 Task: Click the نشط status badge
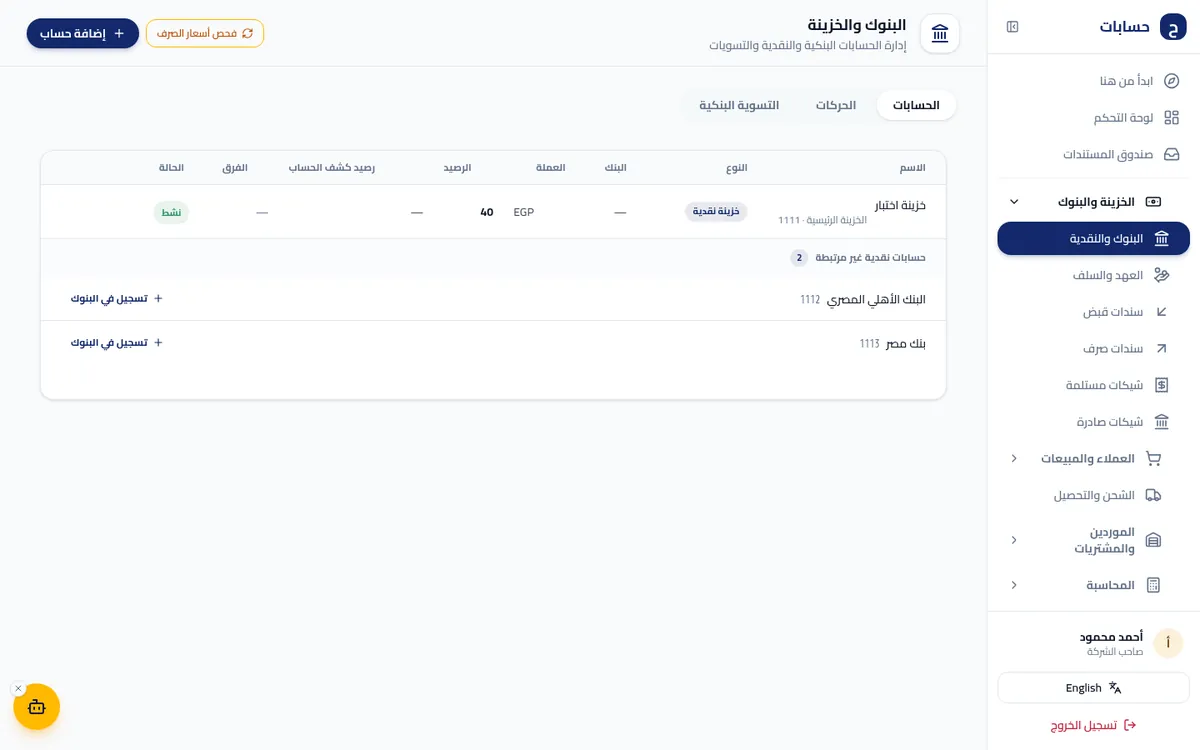(x=172, y=212)
